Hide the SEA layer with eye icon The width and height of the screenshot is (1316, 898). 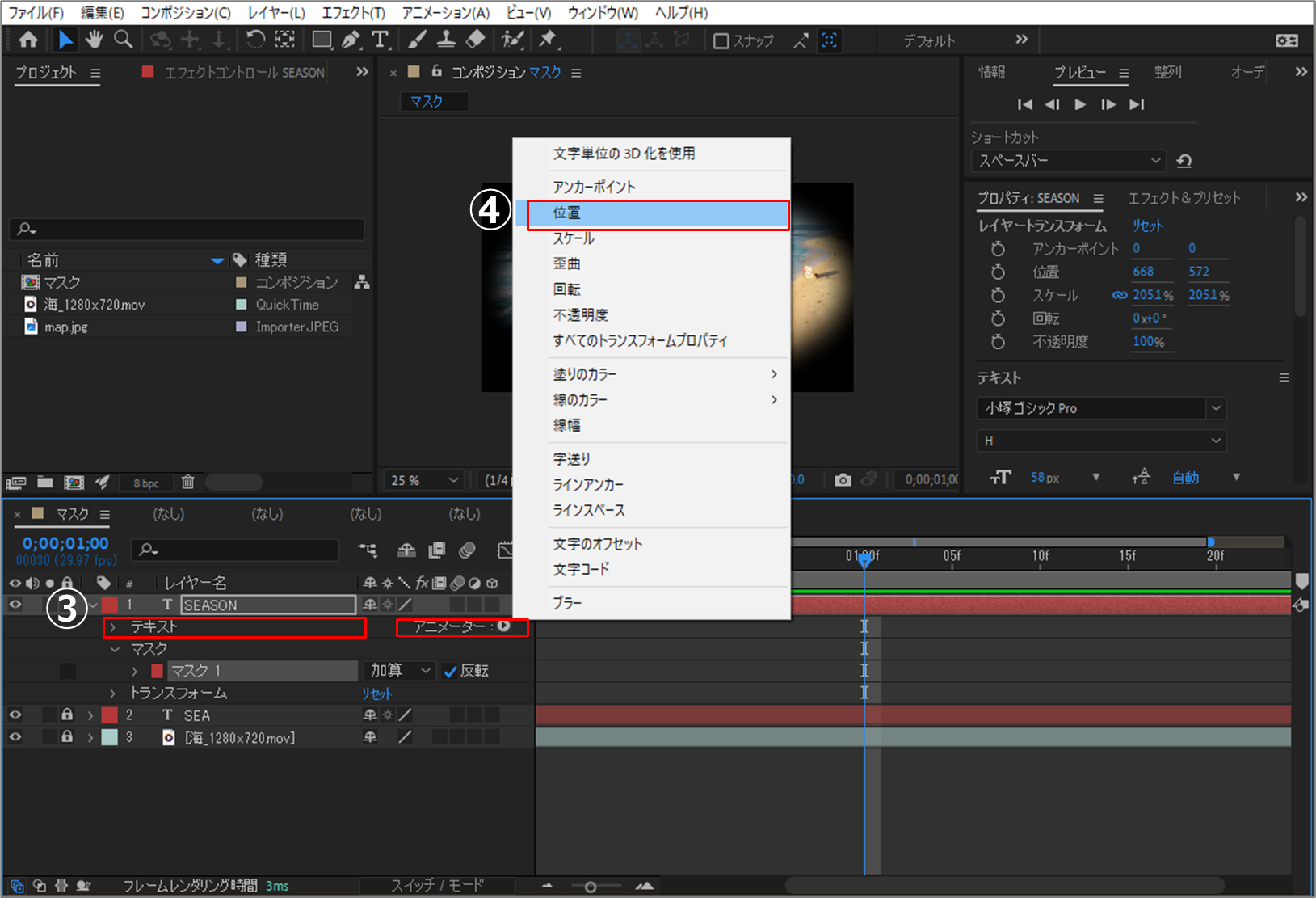(x=15, y=715)
